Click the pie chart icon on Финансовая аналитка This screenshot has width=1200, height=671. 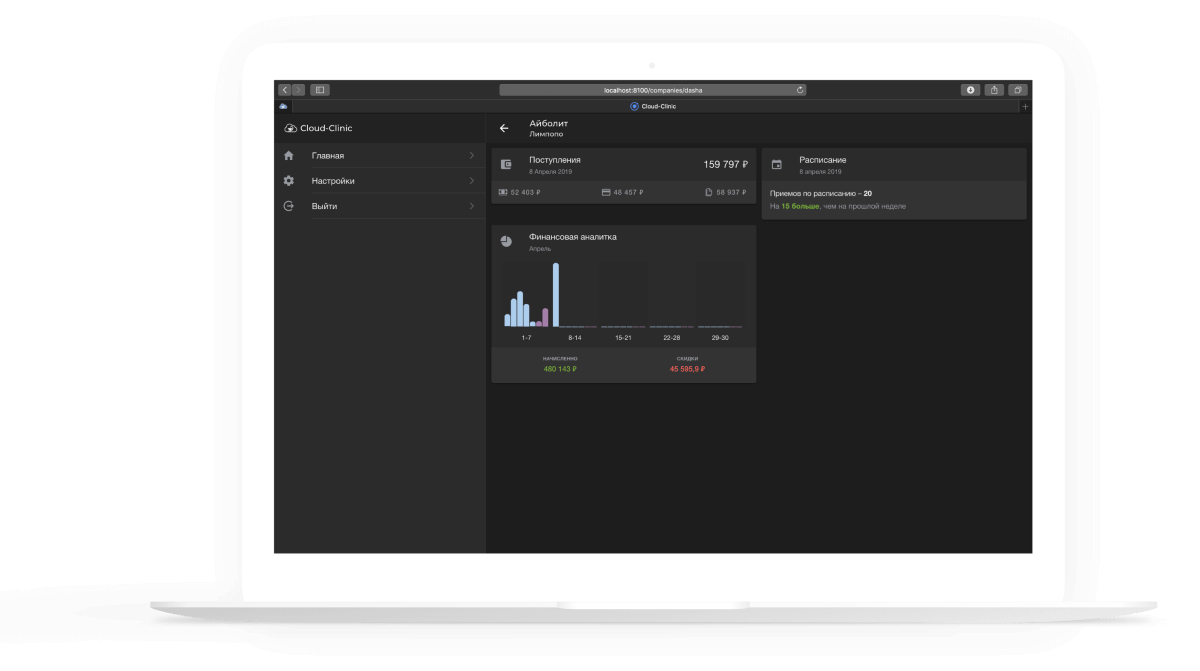coord(506,242)
